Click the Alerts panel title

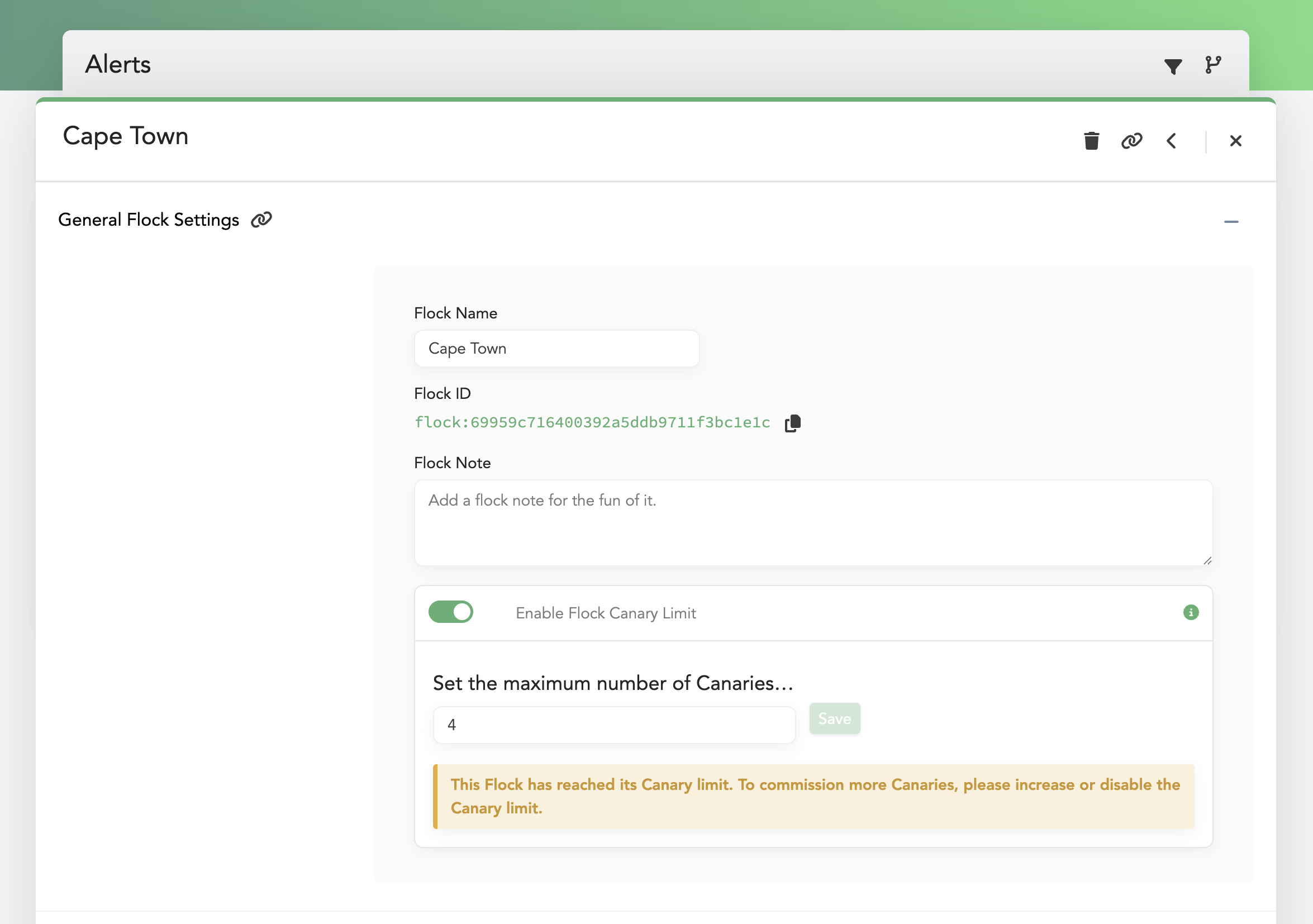pos(118,64)
